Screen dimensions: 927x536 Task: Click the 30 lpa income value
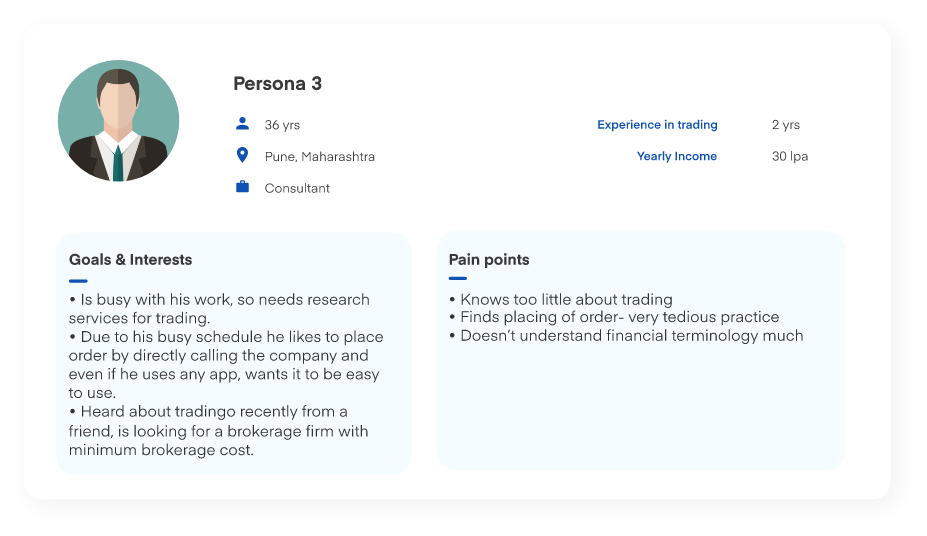[790, 156]
